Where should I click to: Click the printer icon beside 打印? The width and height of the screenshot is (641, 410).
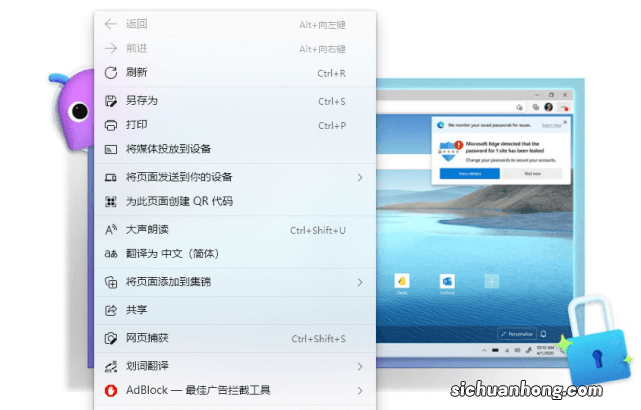[111, 125]
